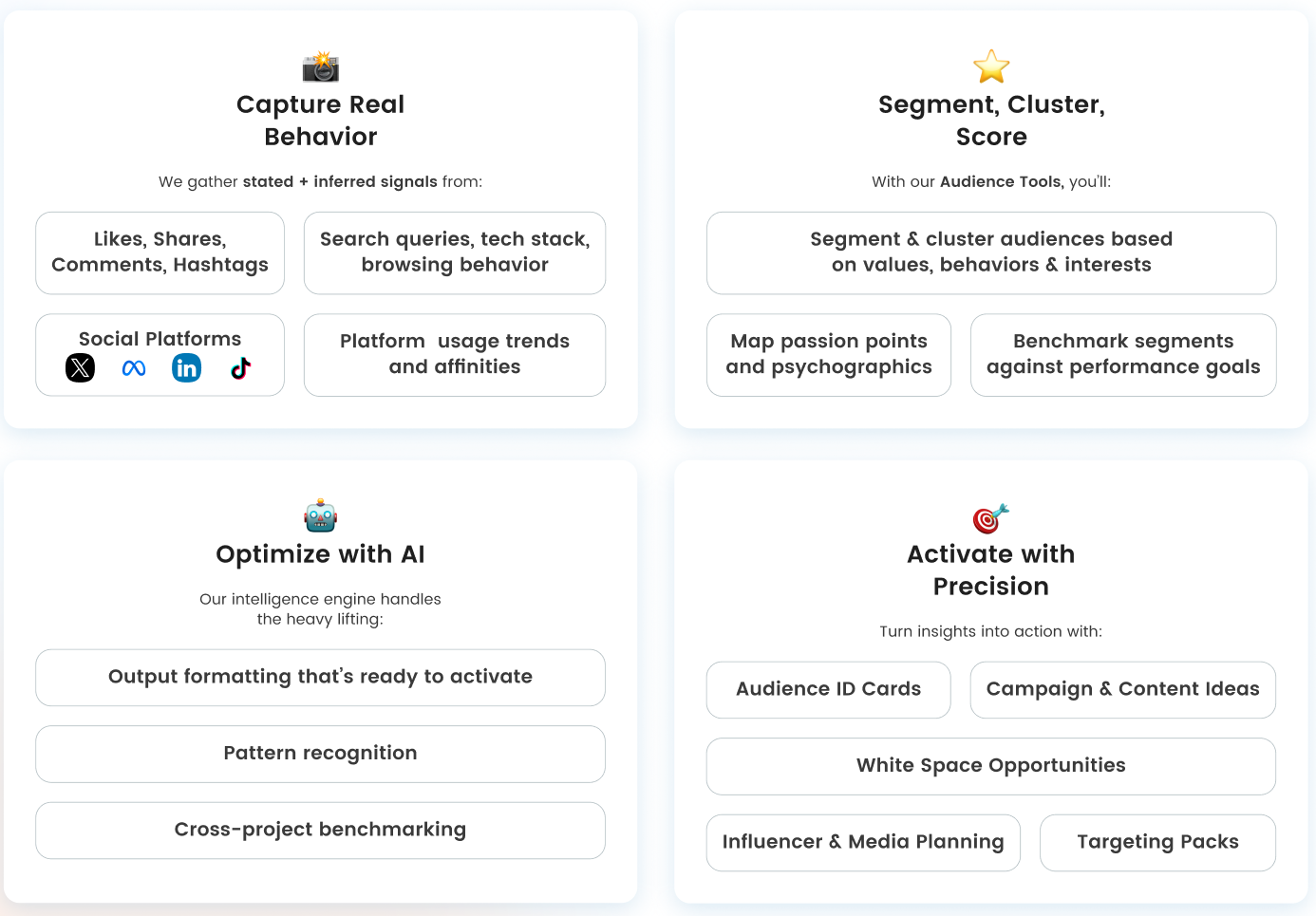Select the Likes, Shares, Comments, Hashtags box
This screenshot has width=1316, height=916.
[160, 252]
